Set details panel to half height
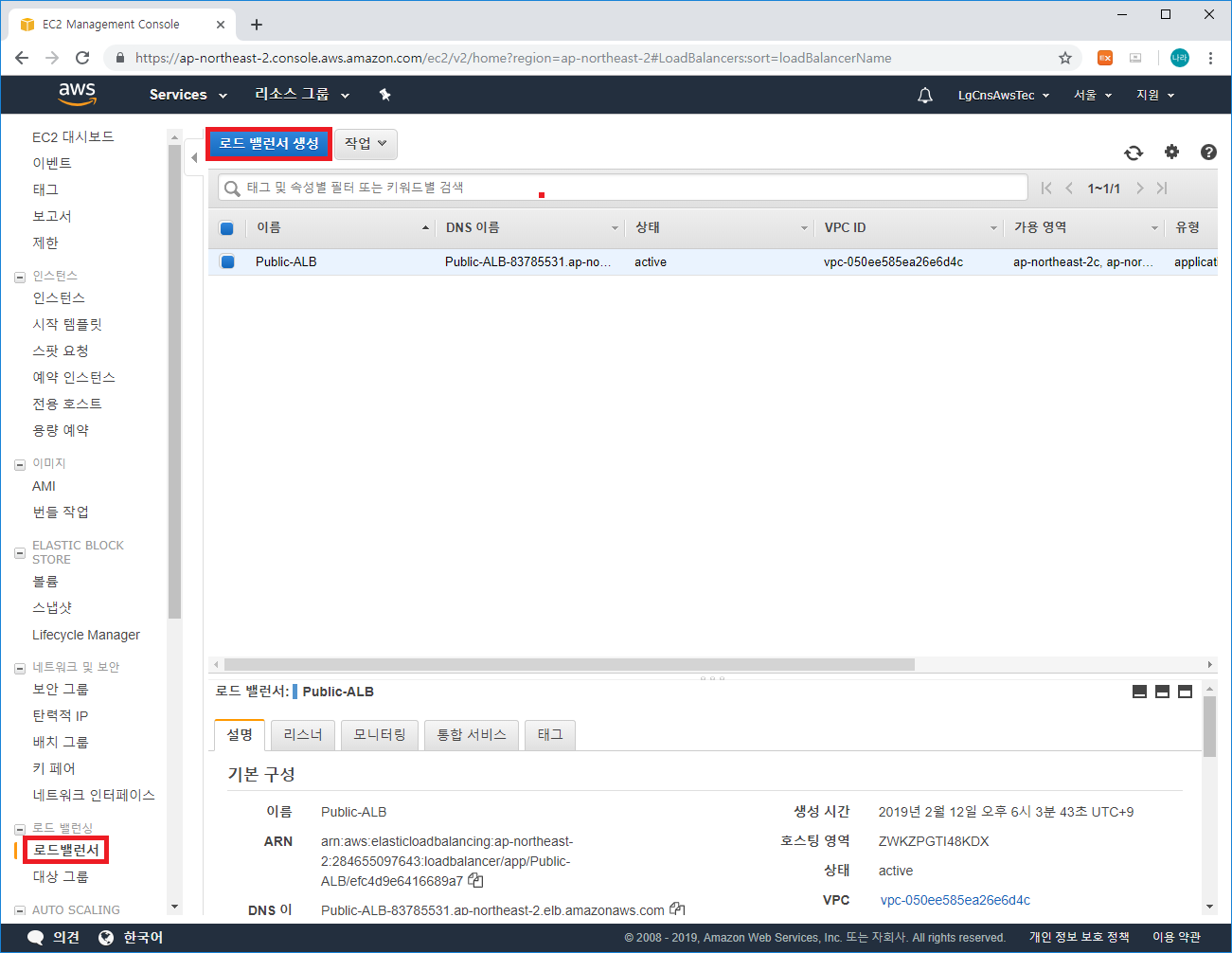This screenshot has height=953, width=1232. (x=1162, y=692)
